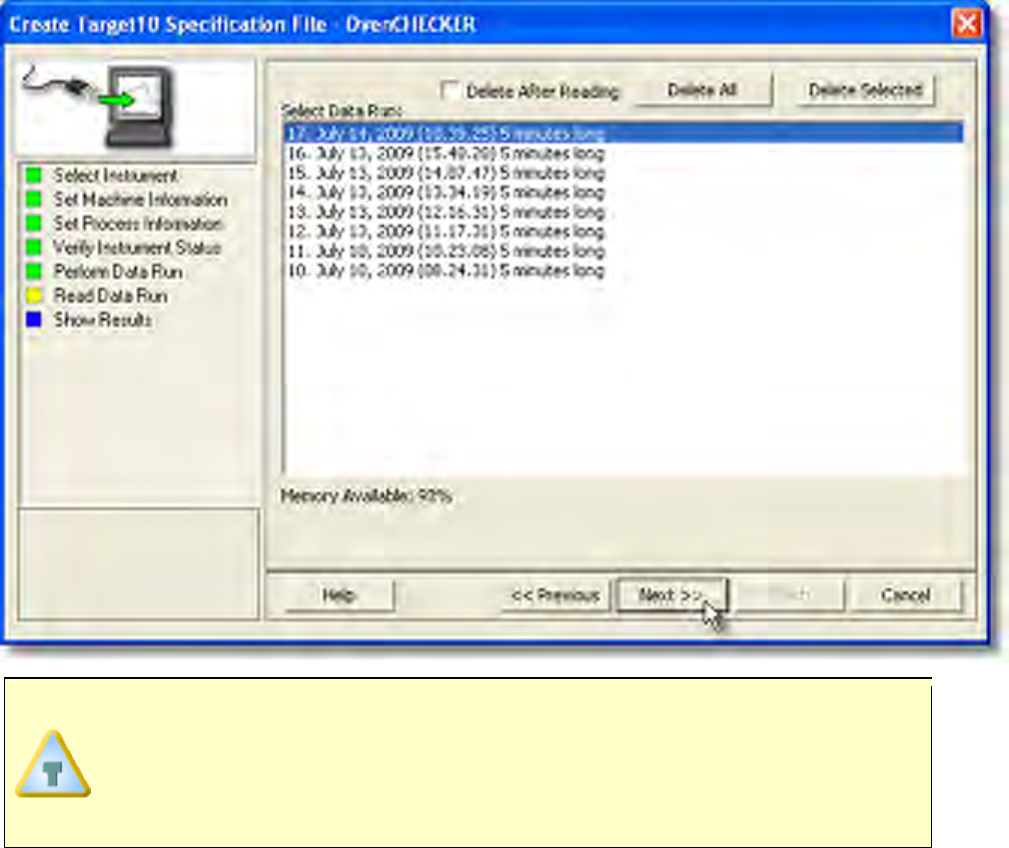Click the green square beside Select Instrument
The image size is (1009, 848).
tap(33, 175)
